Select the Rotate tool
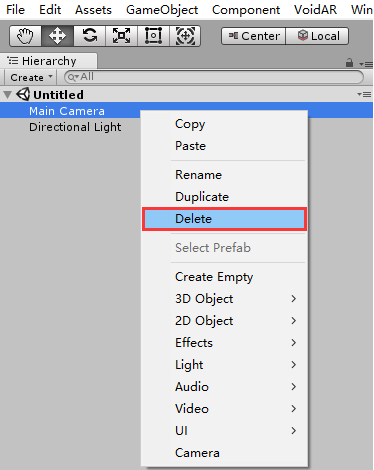 (x=89, y=36)
